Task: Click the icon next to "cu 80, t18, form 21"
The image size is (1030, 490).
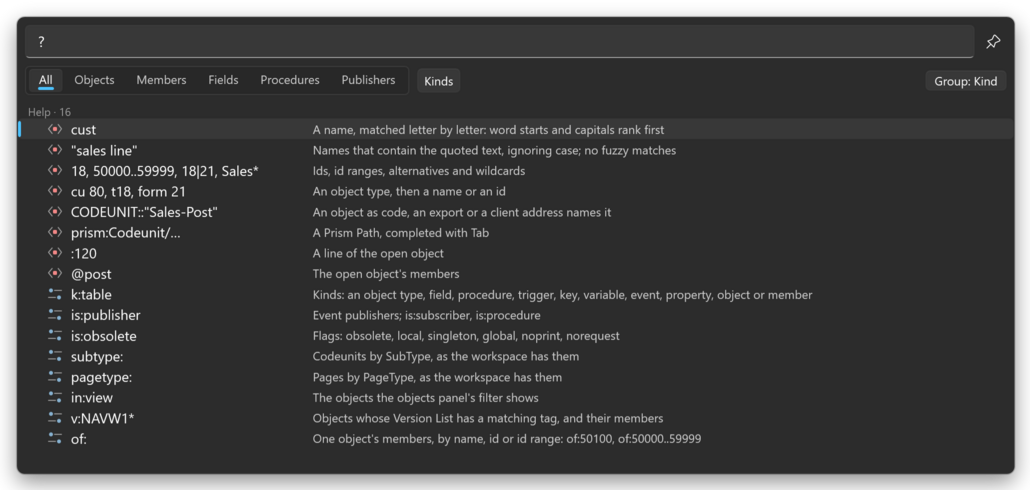Action: pyautogui.click(x=55, y=192)
